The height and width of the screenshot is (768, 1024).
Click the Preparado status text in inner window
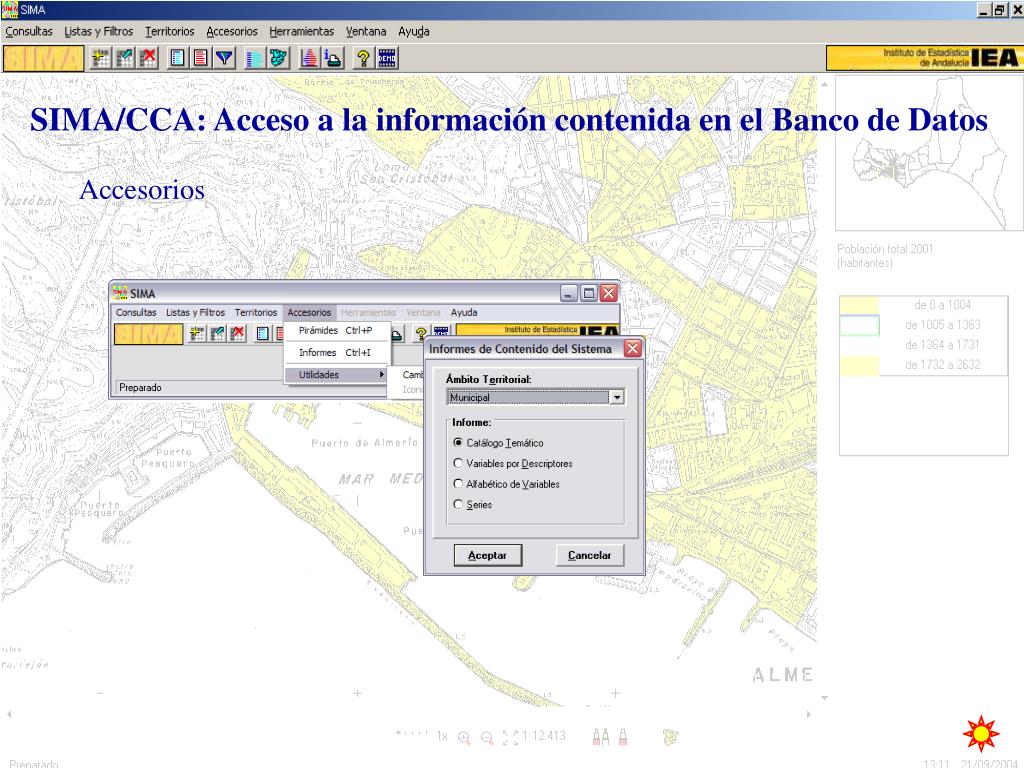pyautogui.click(x=140, y=387)
